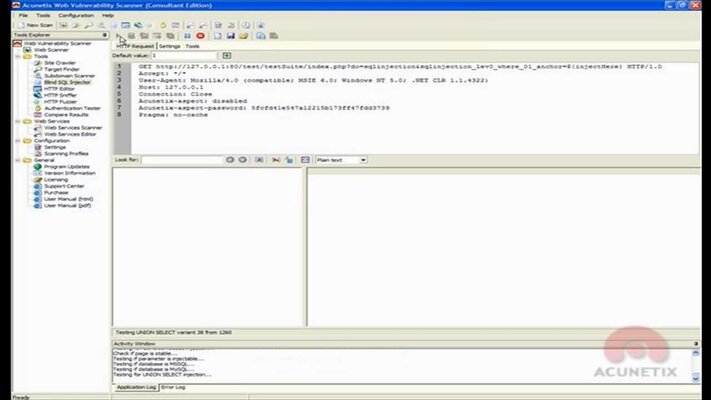The image size is (711, 400).
Task: Collapse the Configuration folder node
Action: click(x=18, y=141)
